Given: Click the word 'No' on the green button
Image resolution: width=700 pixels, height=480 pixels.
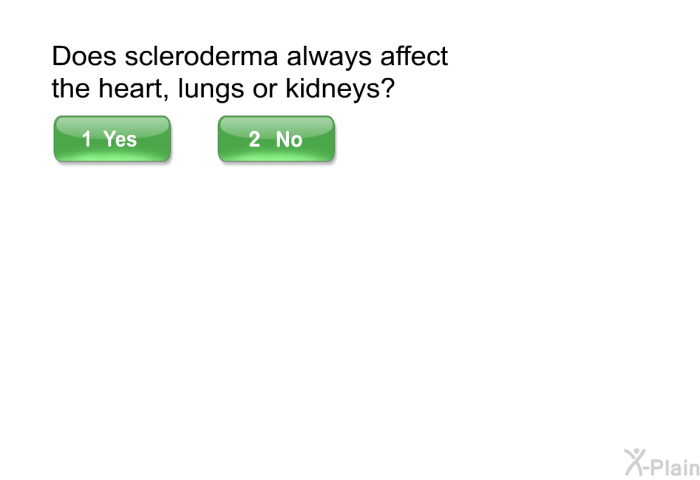Looking at the screenshot, I should (289, 139).
